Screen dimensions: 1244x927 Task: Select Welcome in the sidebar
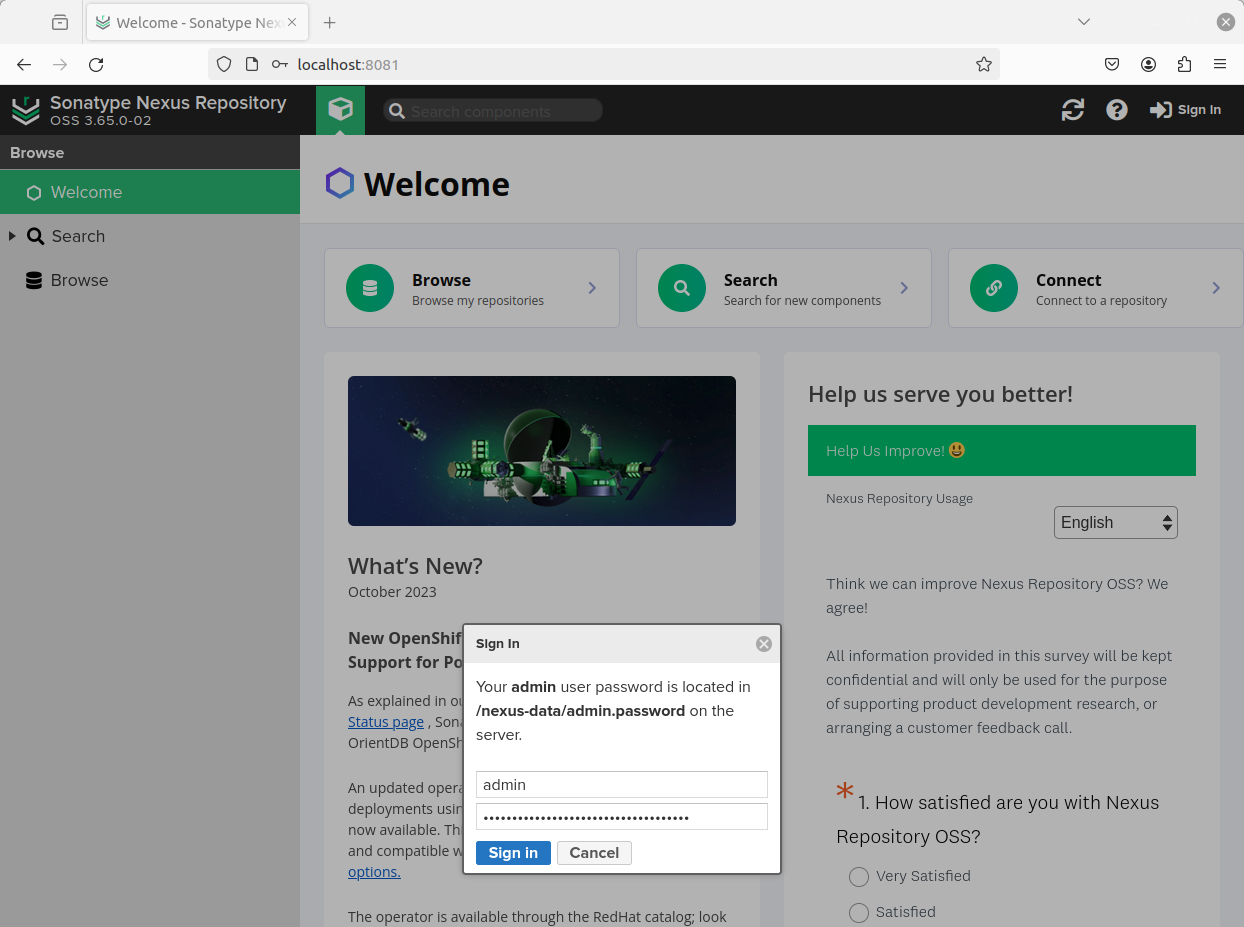click(150, 192)
